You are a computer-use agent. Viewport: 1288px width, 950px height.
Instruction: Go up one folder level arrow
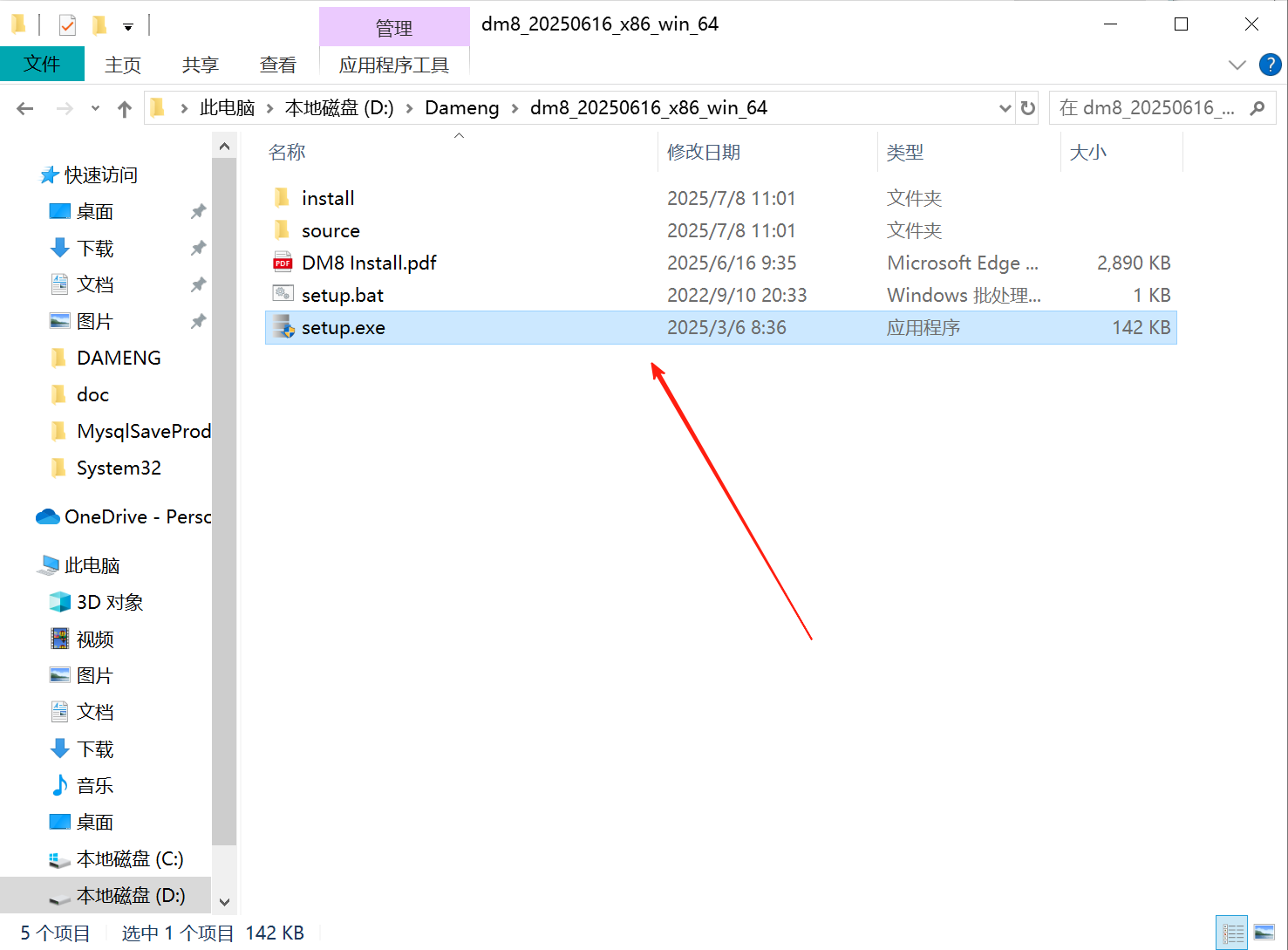tap(124, 108)
